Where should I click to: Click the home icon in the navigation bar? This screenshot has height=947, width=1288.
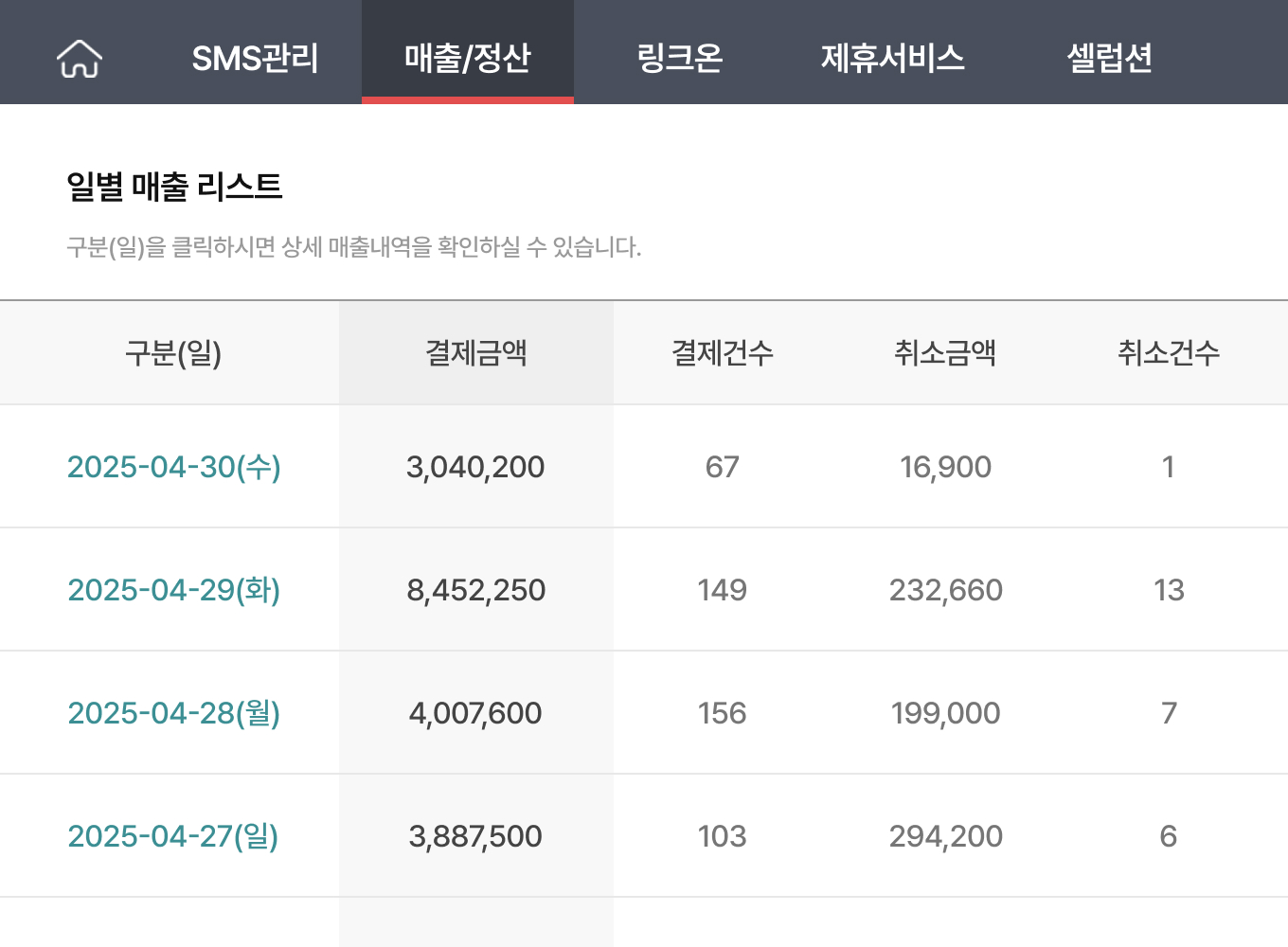[79, 57]
